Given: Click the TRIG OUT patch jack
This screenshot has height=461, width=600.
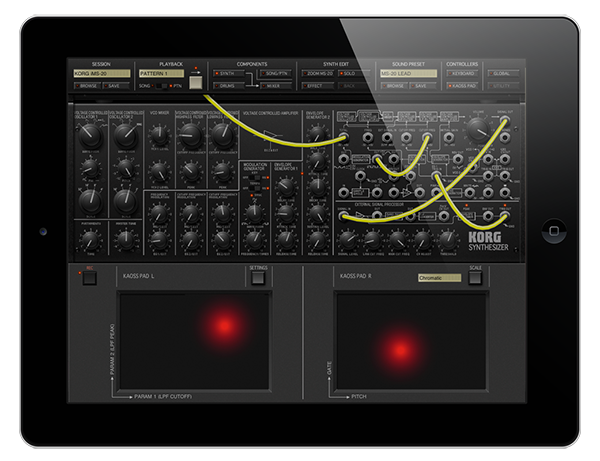Looking at the screenshot, I should [505, 217].
